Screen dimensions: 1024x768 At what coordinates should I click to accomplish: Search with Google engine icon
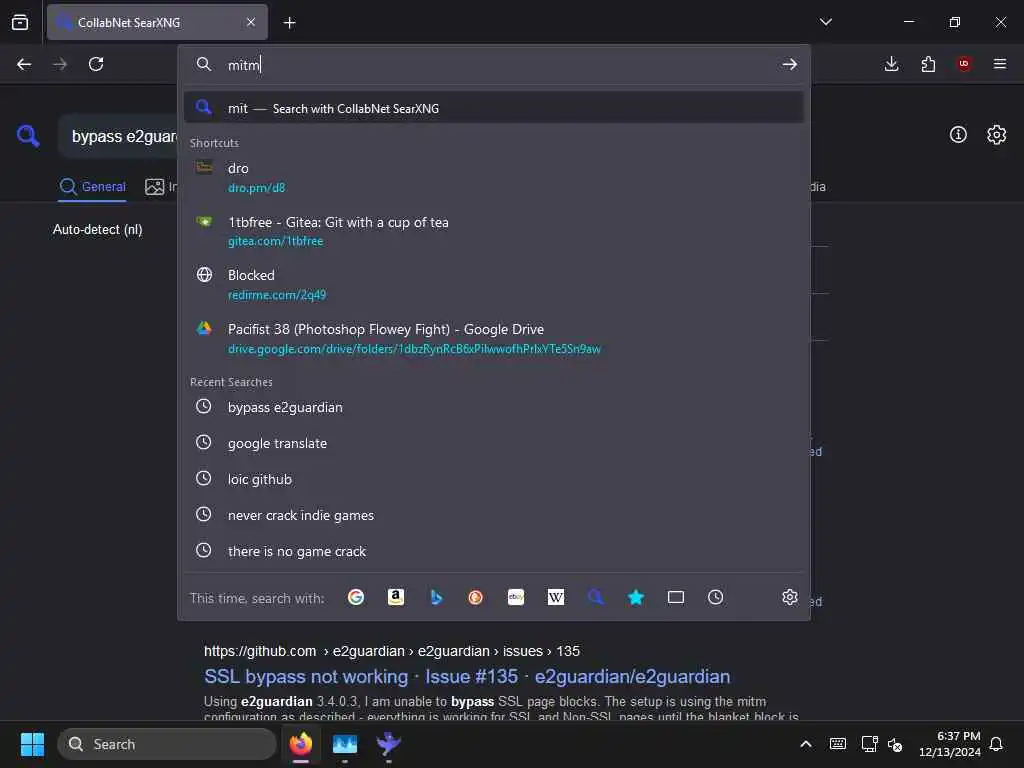tap(356, 597)
